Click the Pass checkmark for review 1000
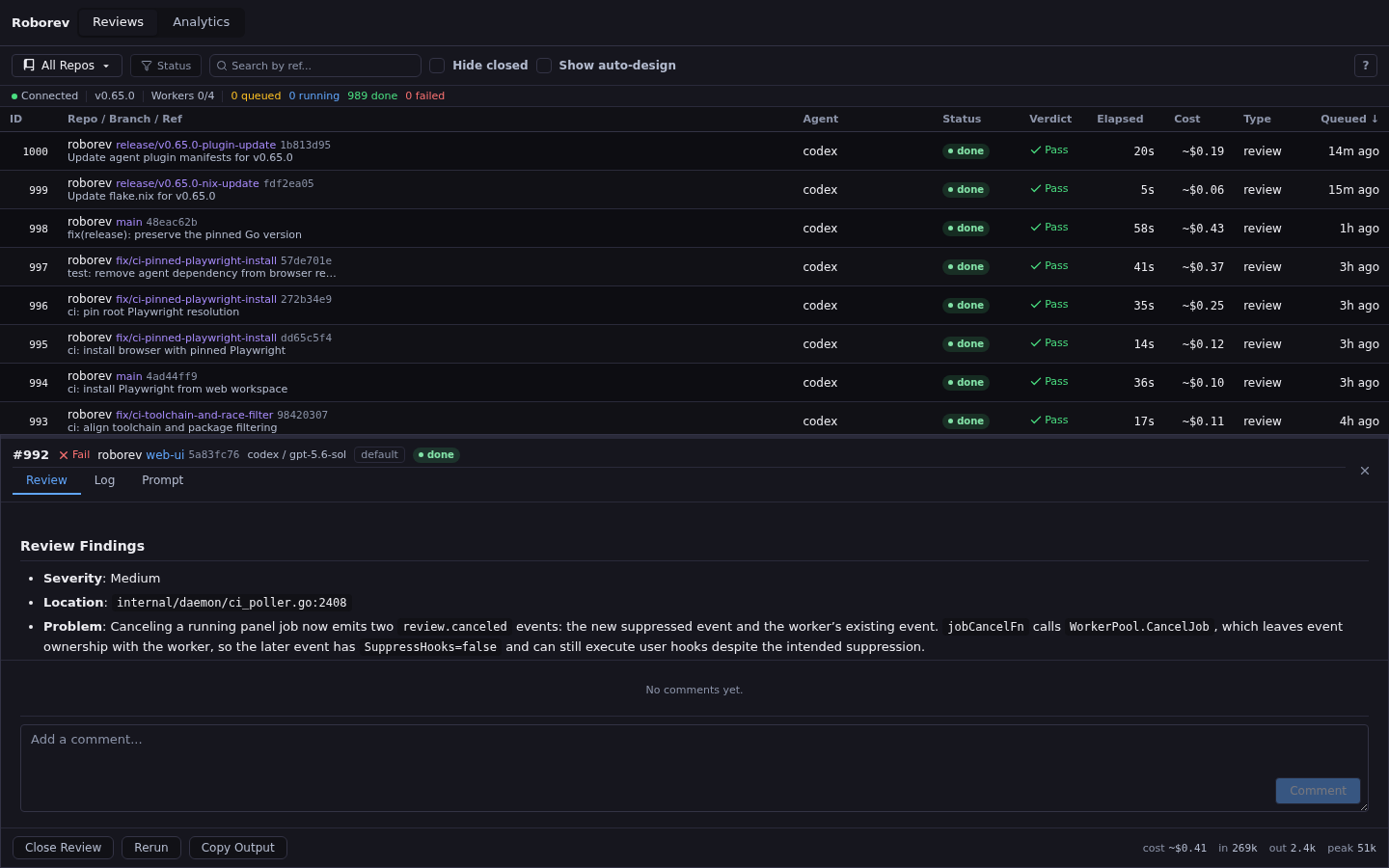 pyautogui.click(x=1036, y=150)
